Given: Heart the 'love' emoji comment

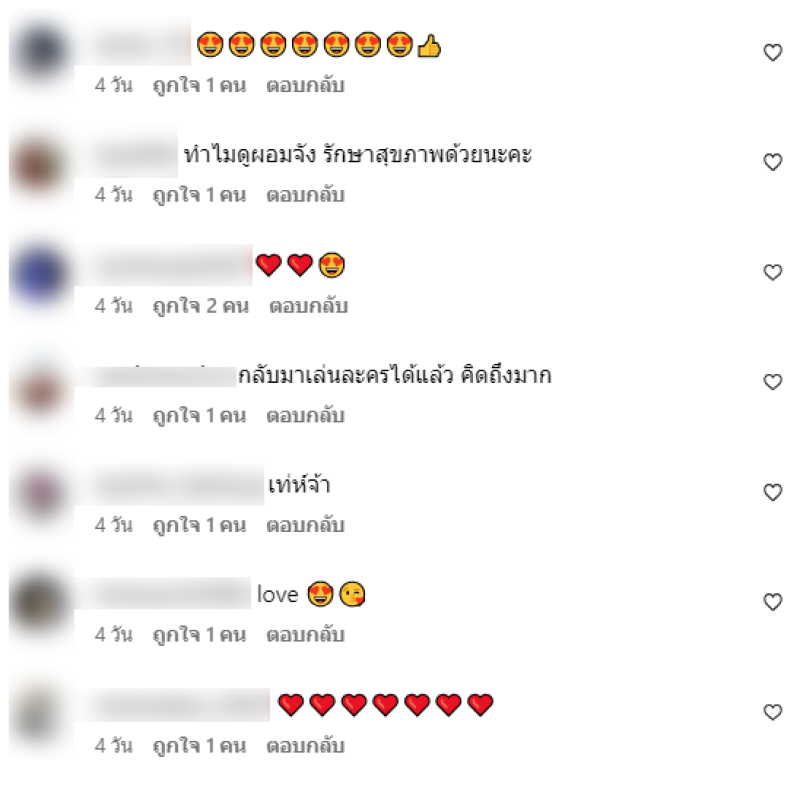Looking at the screenshot, I should pos(772,602).
